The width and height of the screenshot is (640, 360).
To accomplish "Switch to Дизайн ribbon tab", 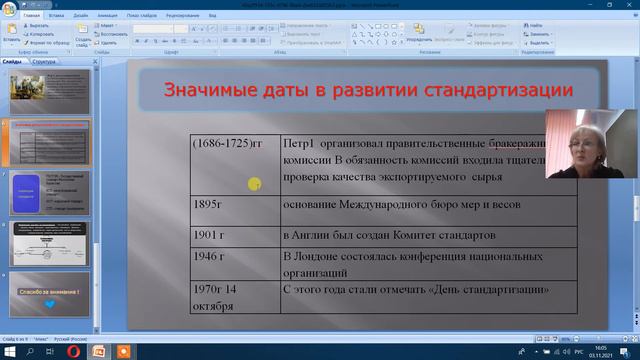I will (80, 16).
